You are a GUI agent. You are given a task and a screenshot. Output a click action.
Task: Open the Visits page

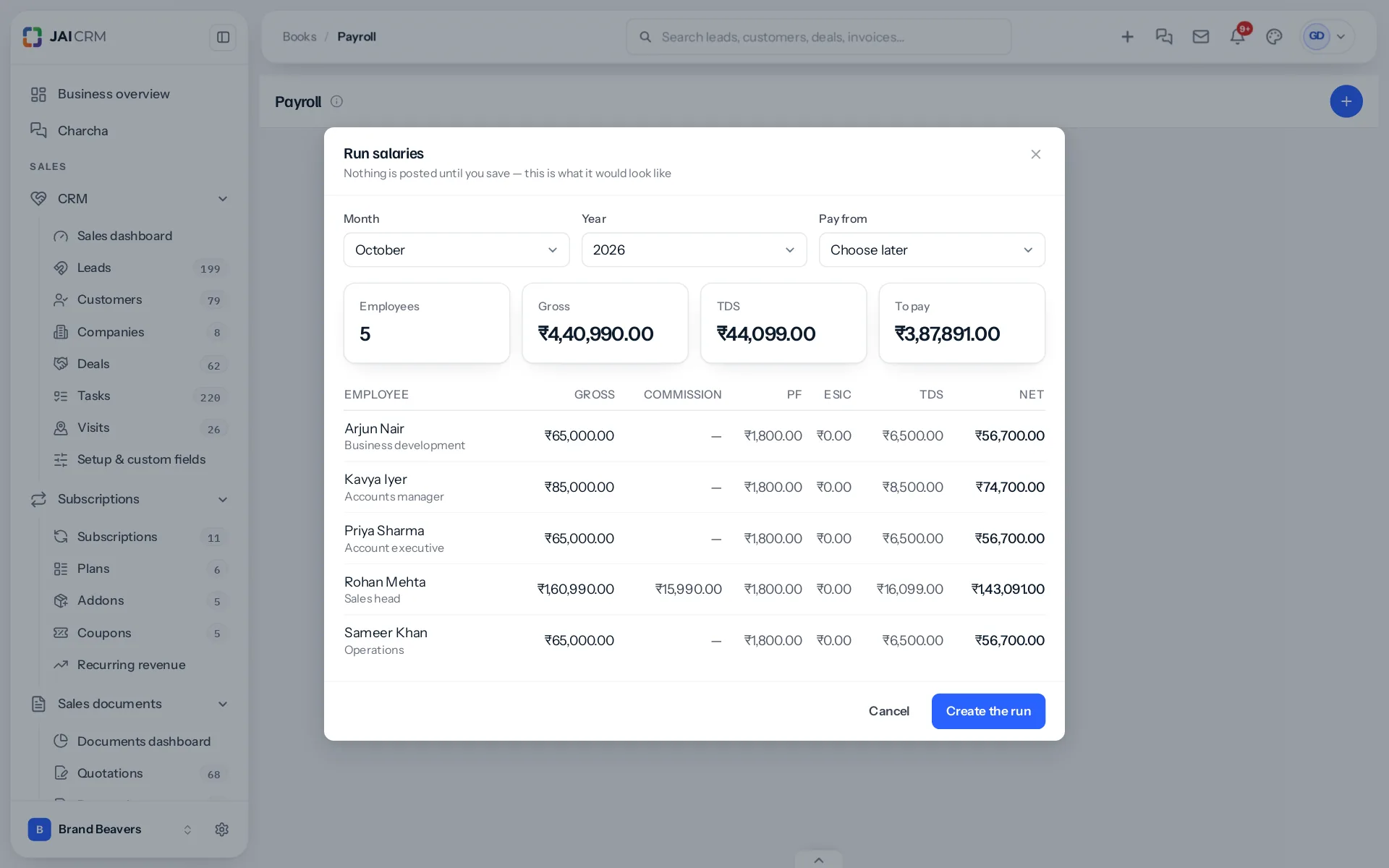coord(140,427)
